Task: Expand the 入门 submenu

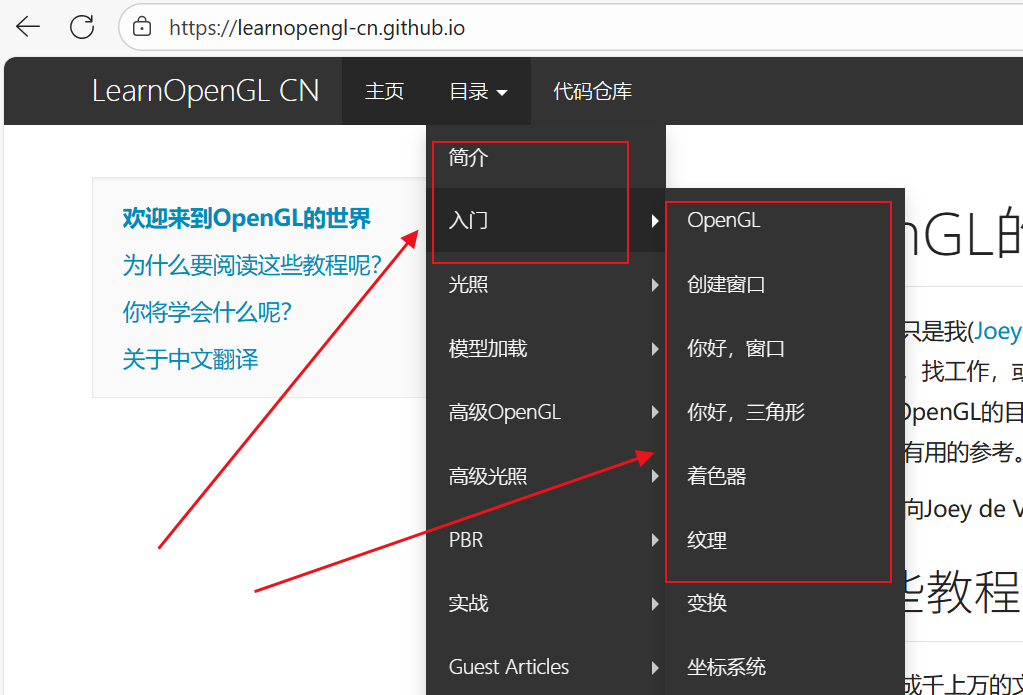Action: point(546,221)
